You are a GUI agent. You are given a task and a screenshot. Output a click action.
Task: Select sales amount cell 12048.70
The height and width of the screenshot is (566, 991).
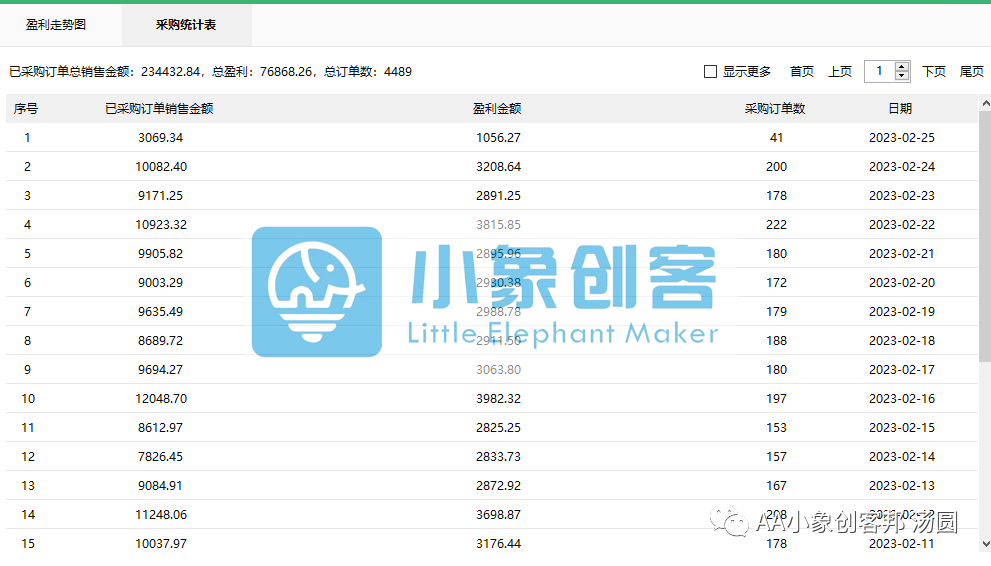pos(161,399)
